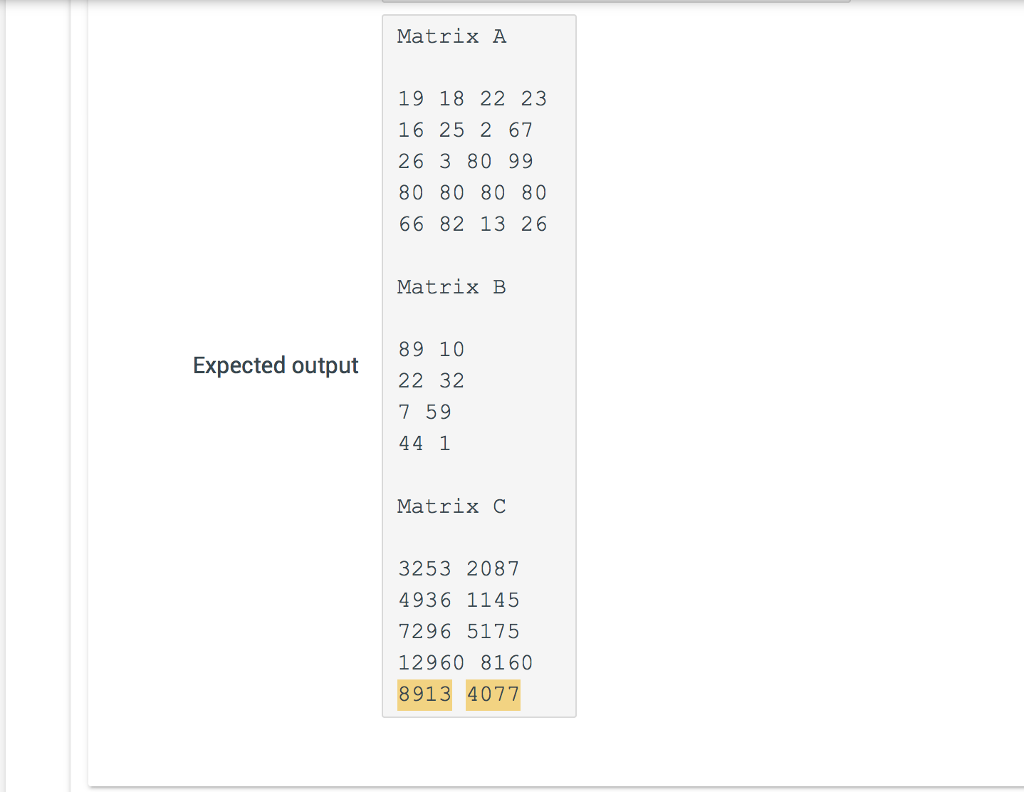The width and height of the screenshot is (1024, 792).
Task: Click the Matrix B row 7 59
Action: tap(424, 411)
